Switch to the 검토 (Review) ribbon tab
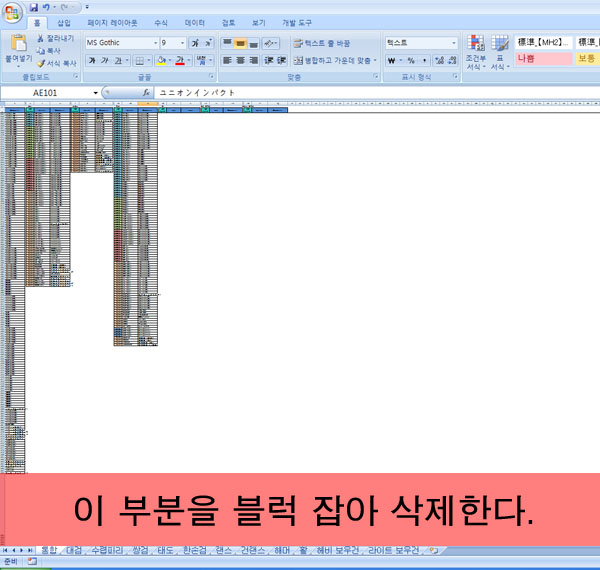Screen dimensions: 600x570 click(228, 23)
